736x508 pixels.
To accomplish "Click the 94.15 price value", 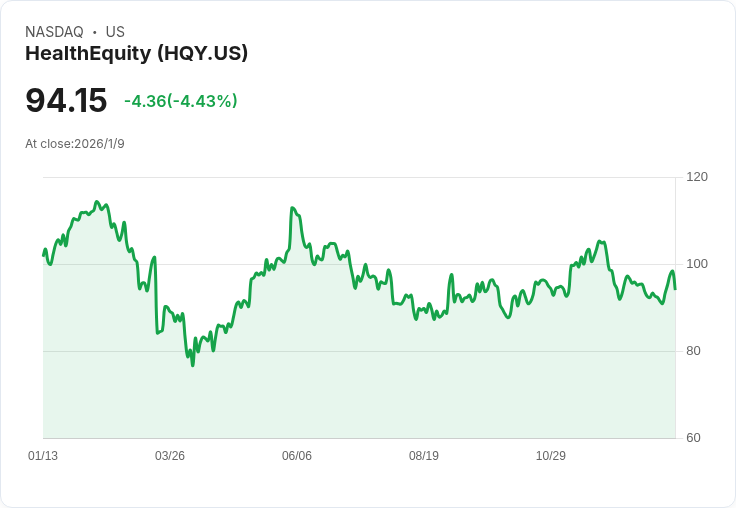I will pos(66,100).
